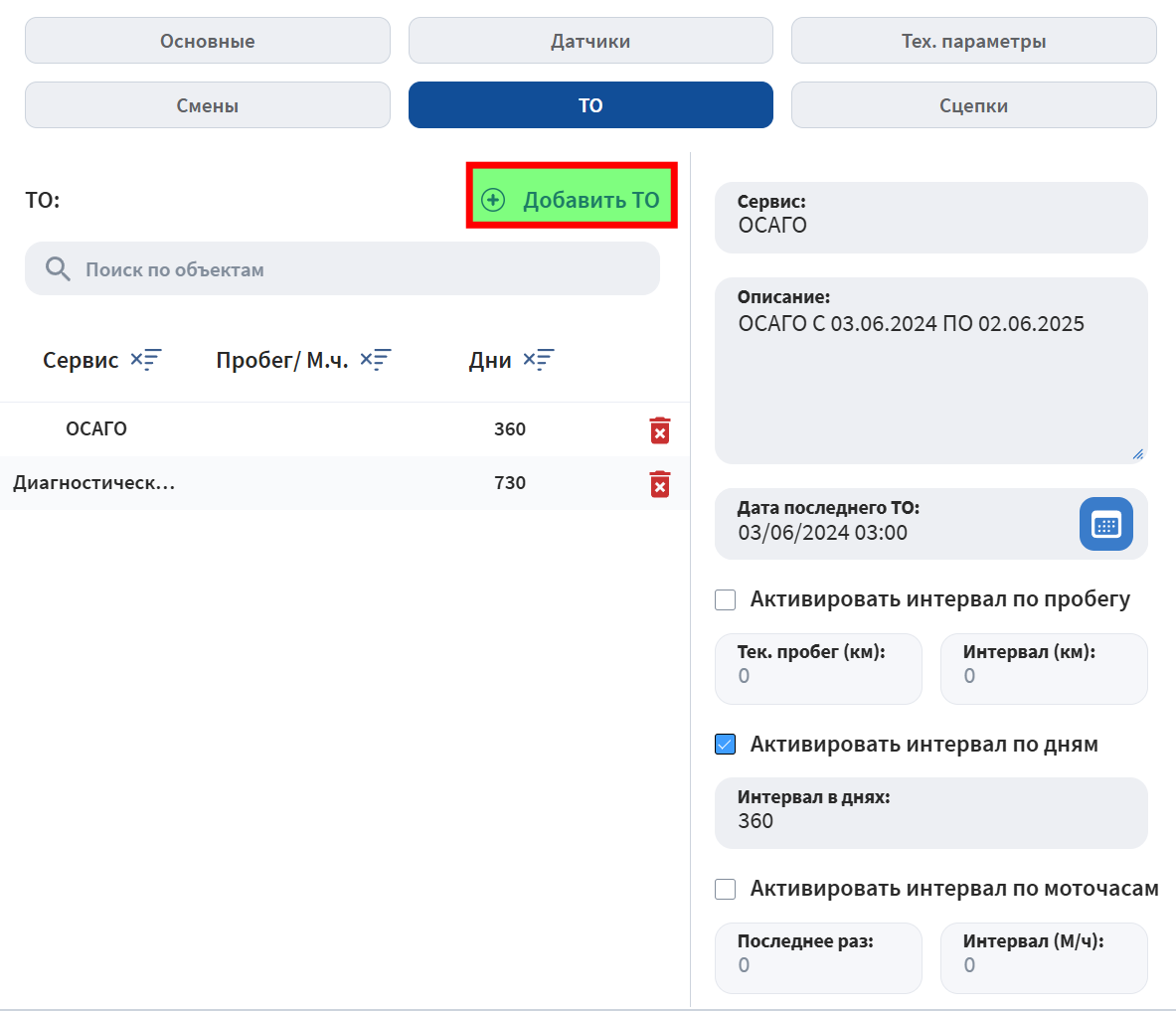This screenshot has height=1011, width=1176.
Task: Open the Тех. параметры tab
Action: point(973,41)
